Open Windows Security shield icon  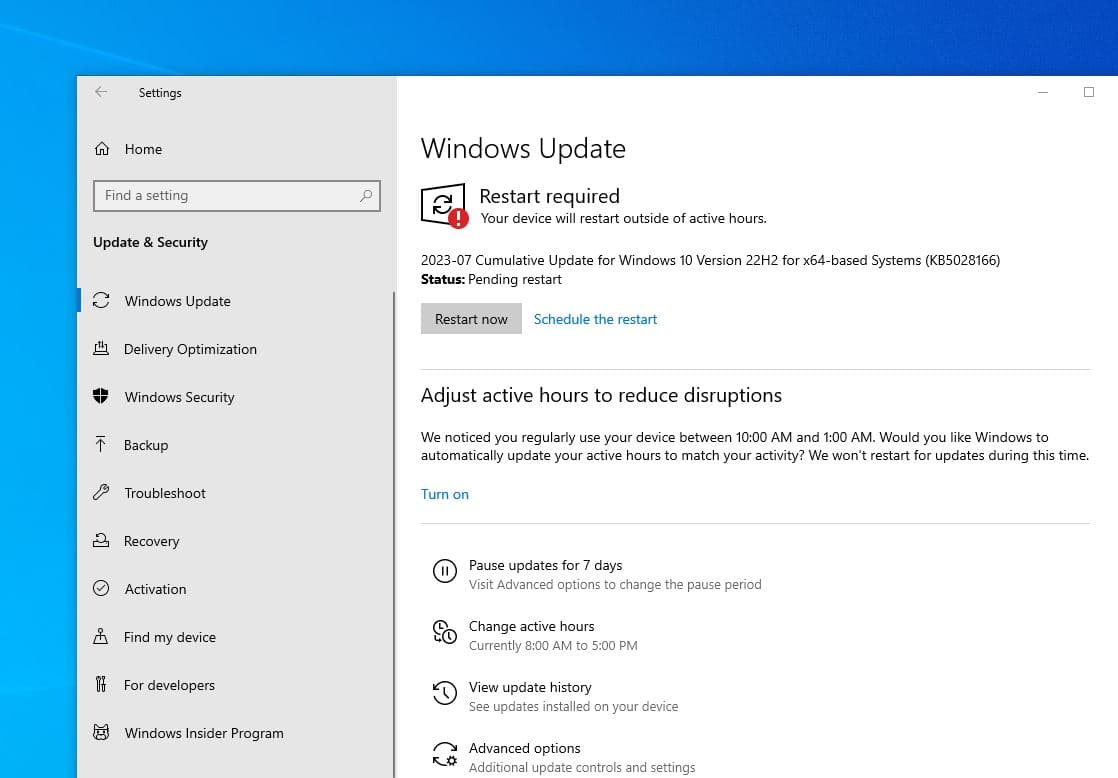click(x=101, y=397)
